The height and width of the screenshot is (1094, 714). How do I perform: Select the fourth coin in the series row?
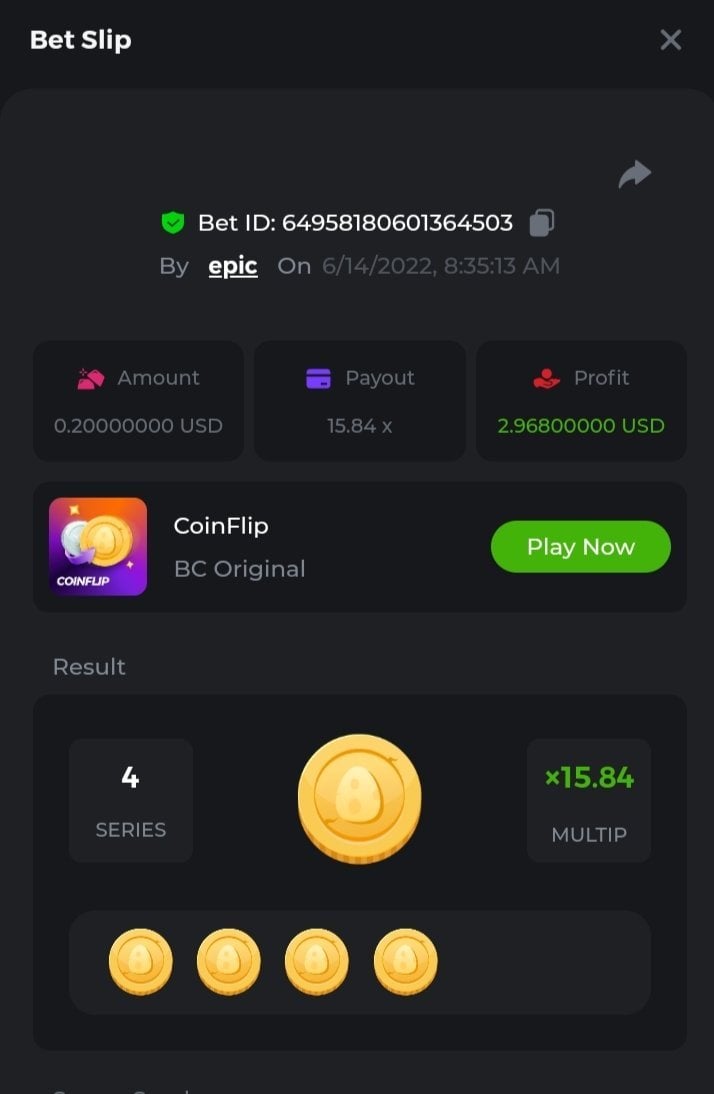(x=405, y=961)
